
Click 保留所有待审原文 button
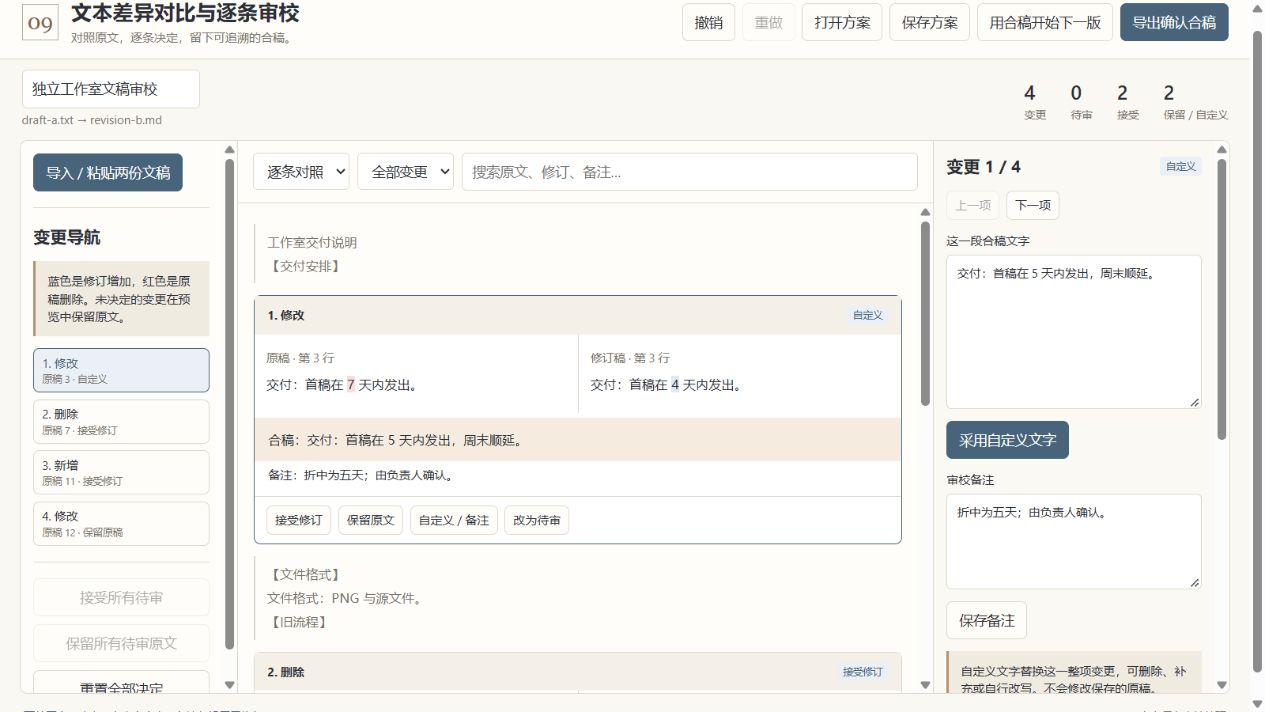tap(121, 643)
